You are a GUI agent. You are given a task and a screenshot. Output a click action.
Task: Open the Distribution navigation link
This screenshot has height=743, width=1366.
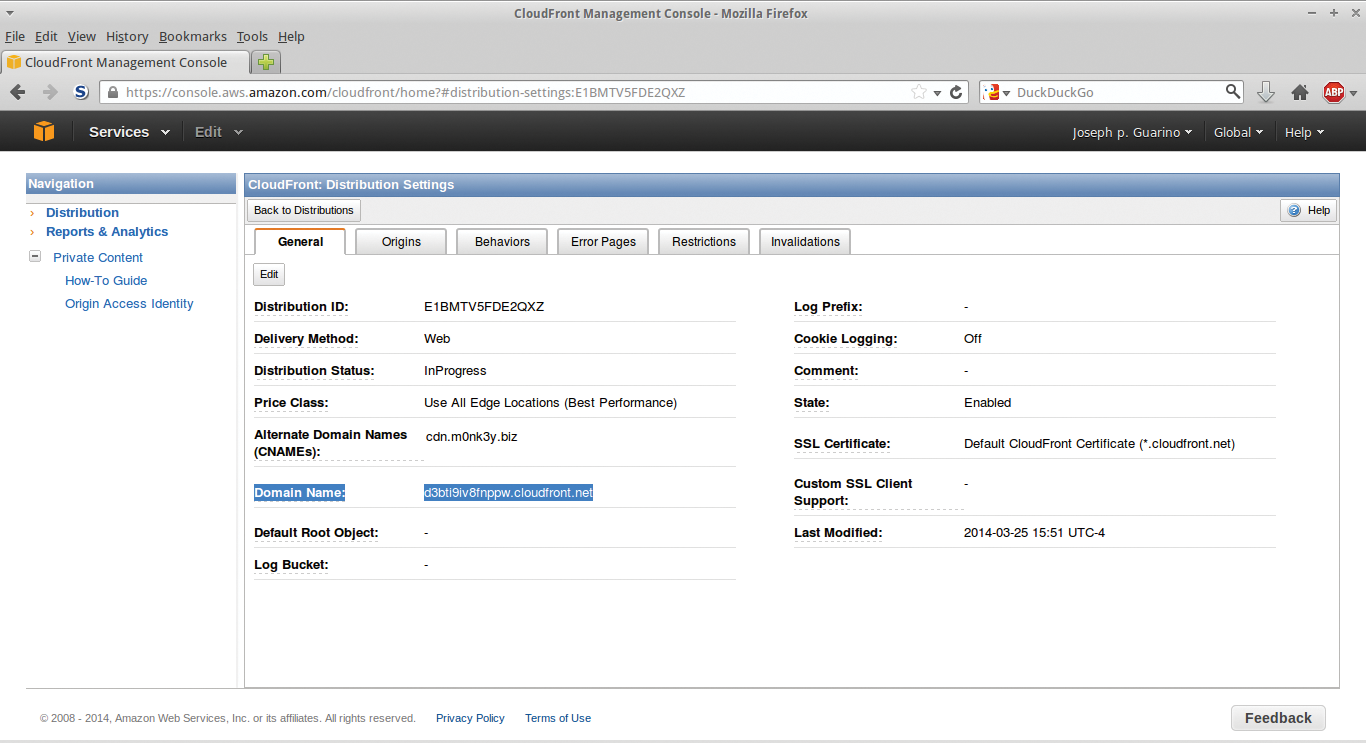pyautogui.click(x=82, y=213)
